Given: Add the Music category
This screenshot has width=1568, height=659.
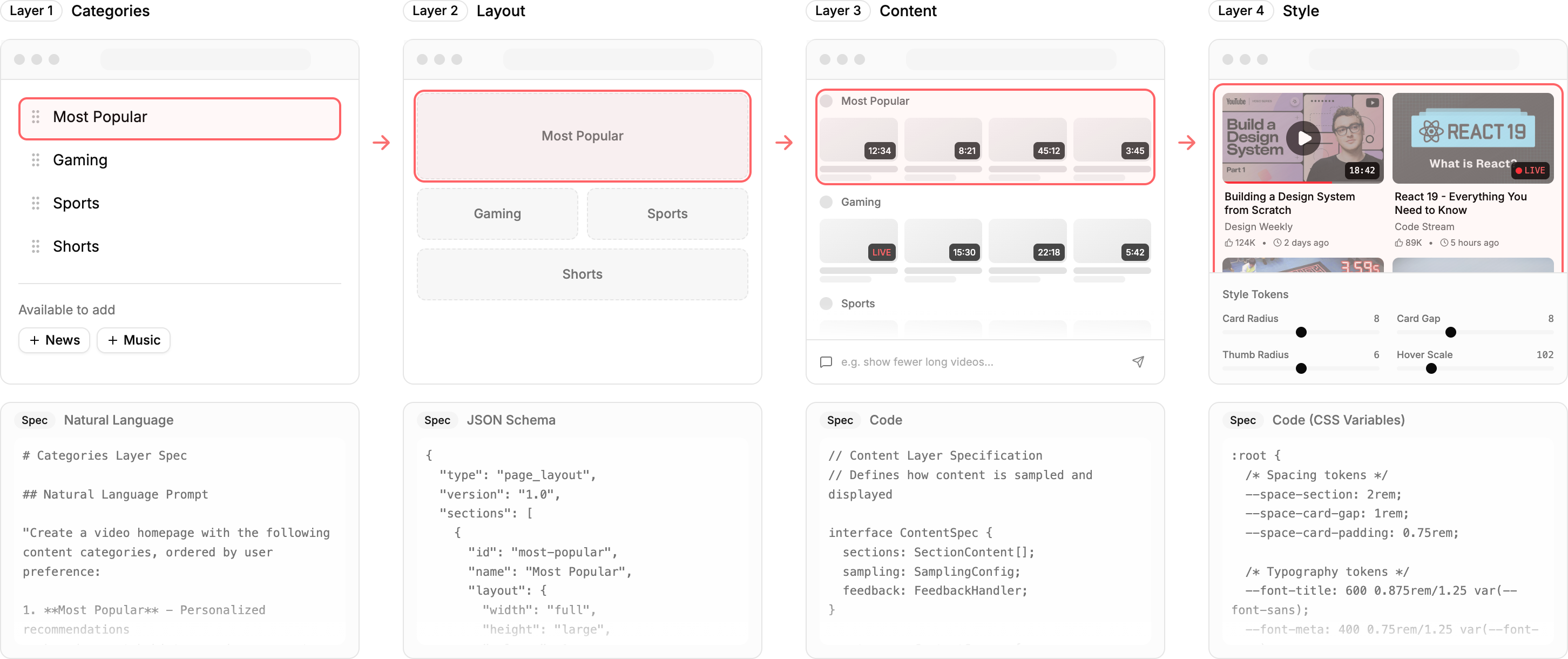Looking at the screenshot, I should (133, 340).
